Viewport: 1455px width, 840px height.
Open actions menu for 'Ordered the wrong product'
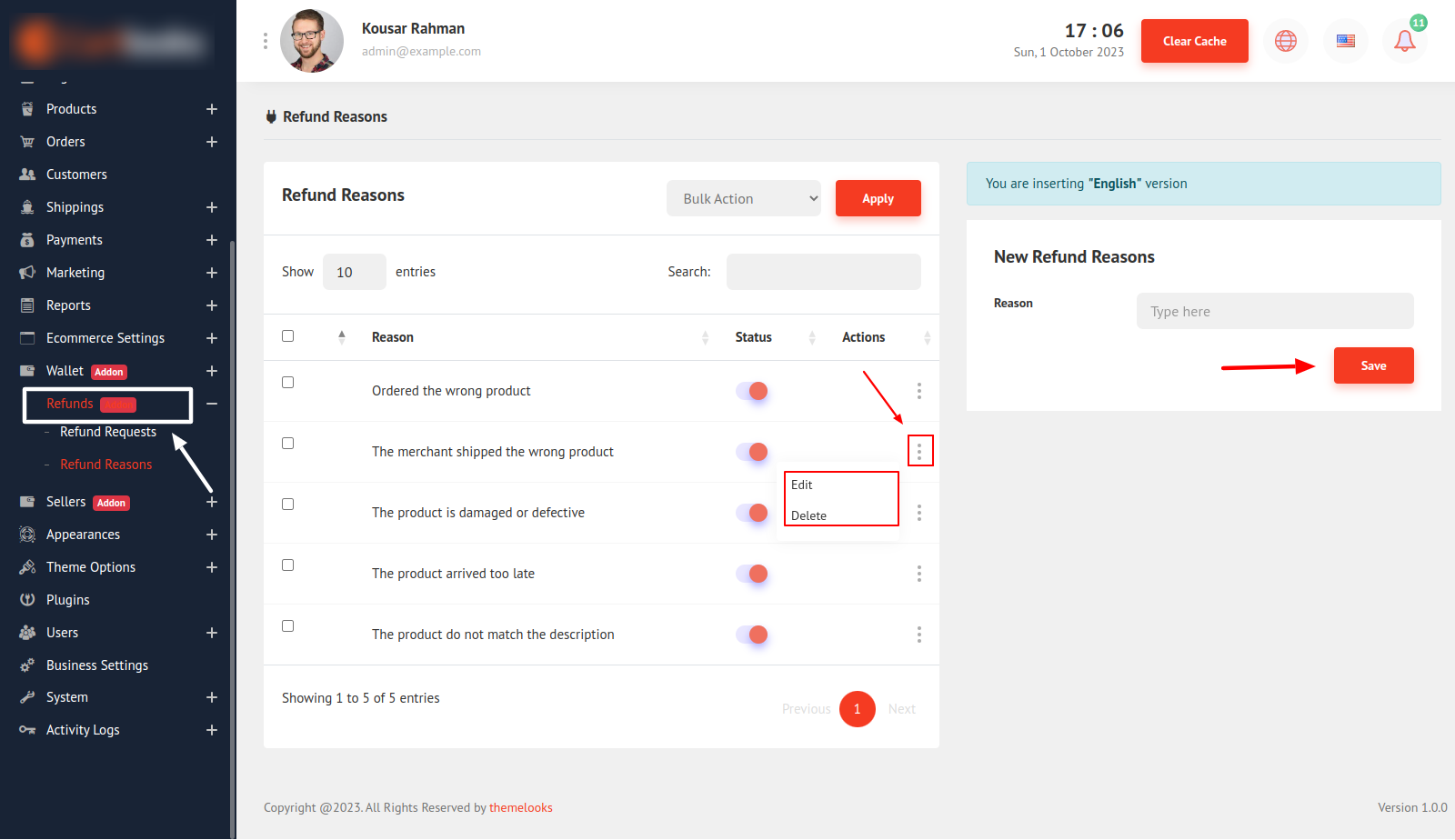918,391
